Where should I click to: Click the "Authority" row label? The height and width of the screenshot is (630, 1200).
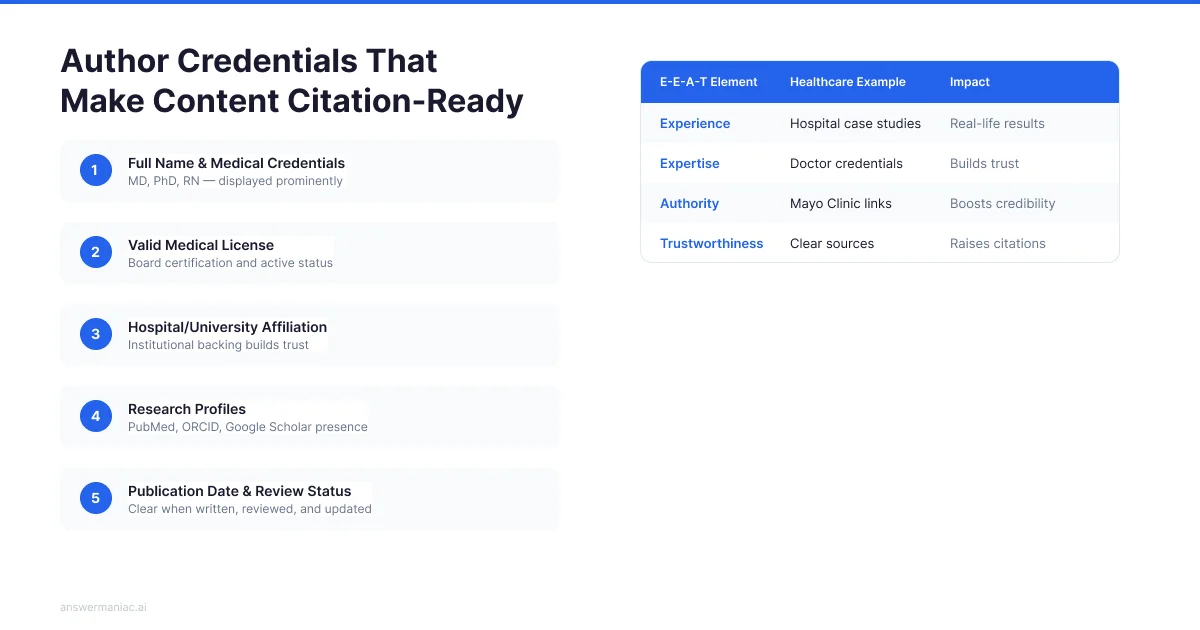(x=690, y=204)
